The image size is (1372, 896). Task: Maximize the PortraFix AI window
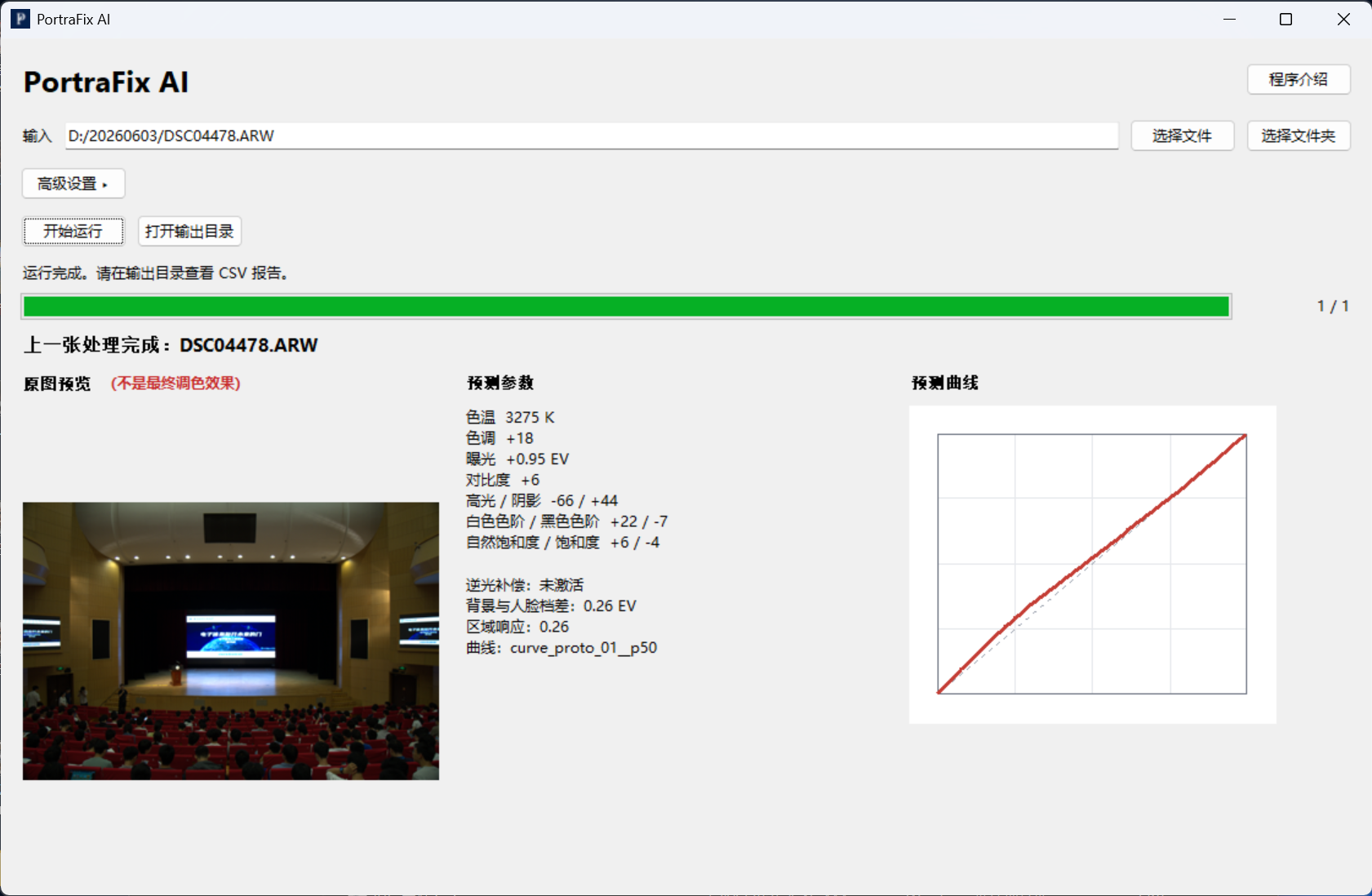pyautogui.click(x=1285, y=19)
